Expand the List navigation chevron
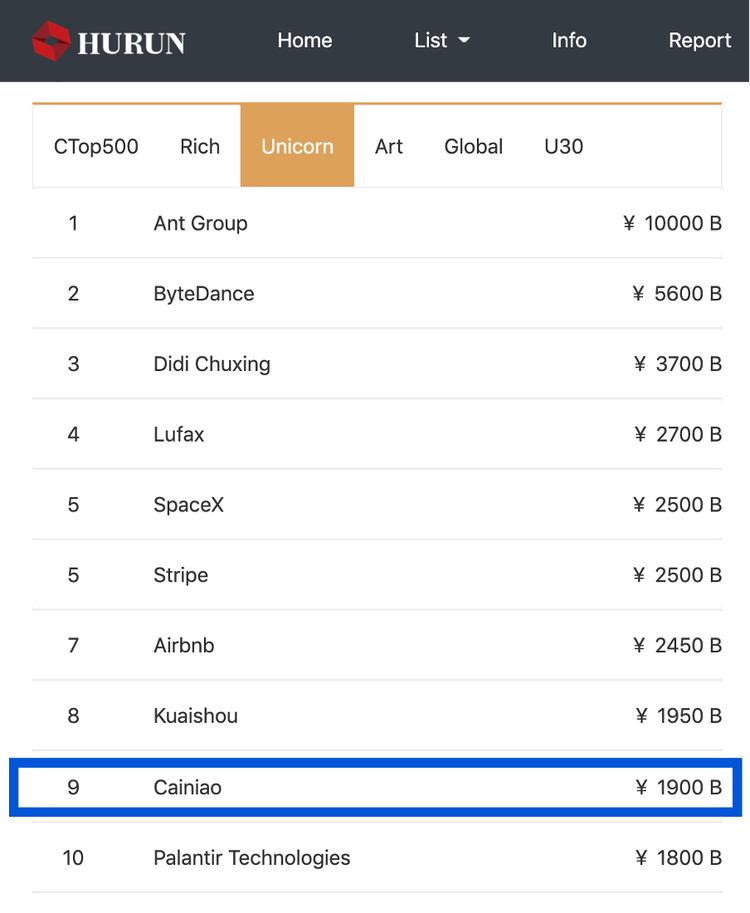 pos(466,41)
